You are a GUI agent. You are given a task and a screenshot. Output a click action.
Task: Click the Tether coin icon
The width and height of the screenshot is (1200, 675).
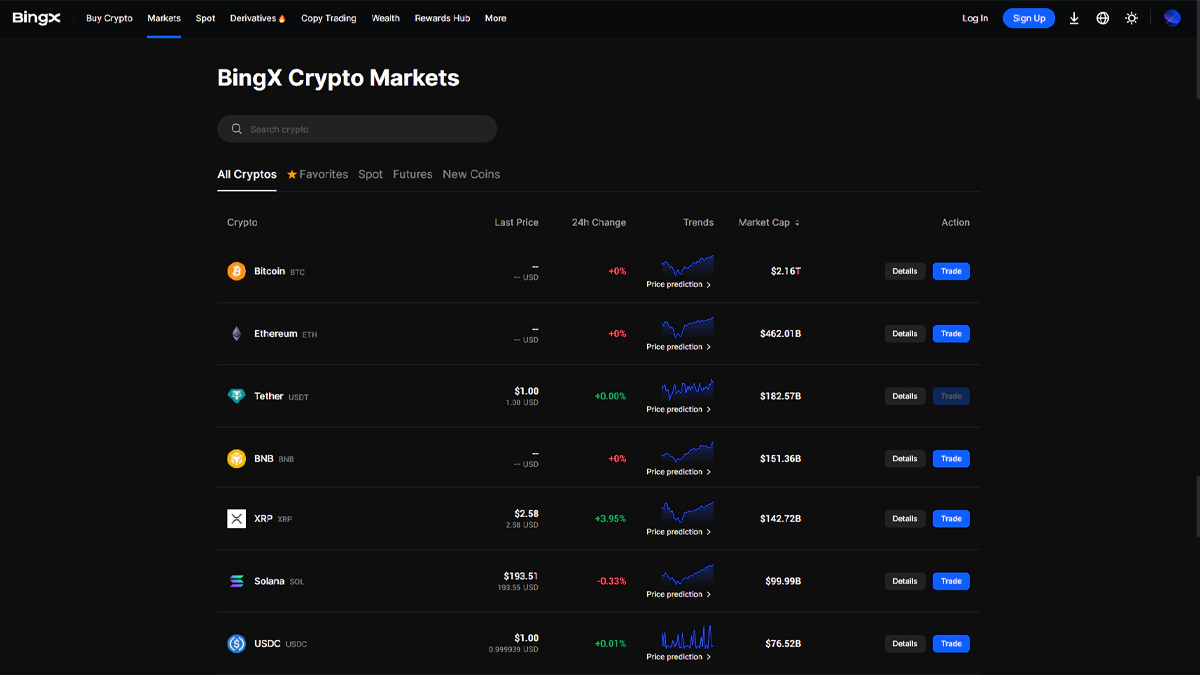(x=236, y=396)
